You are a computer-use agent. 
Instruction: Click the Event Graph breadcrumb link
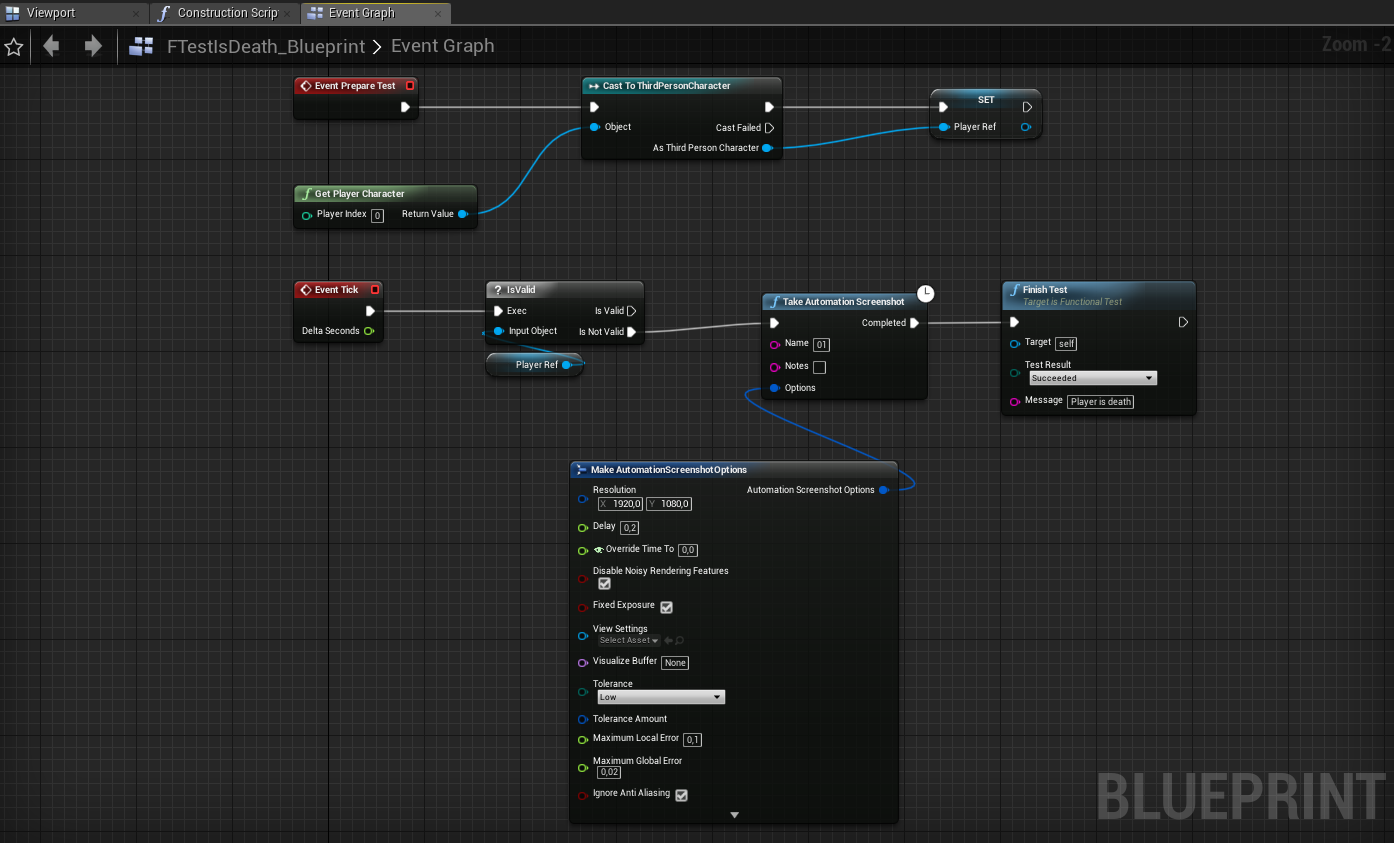[x=442, y=46]
